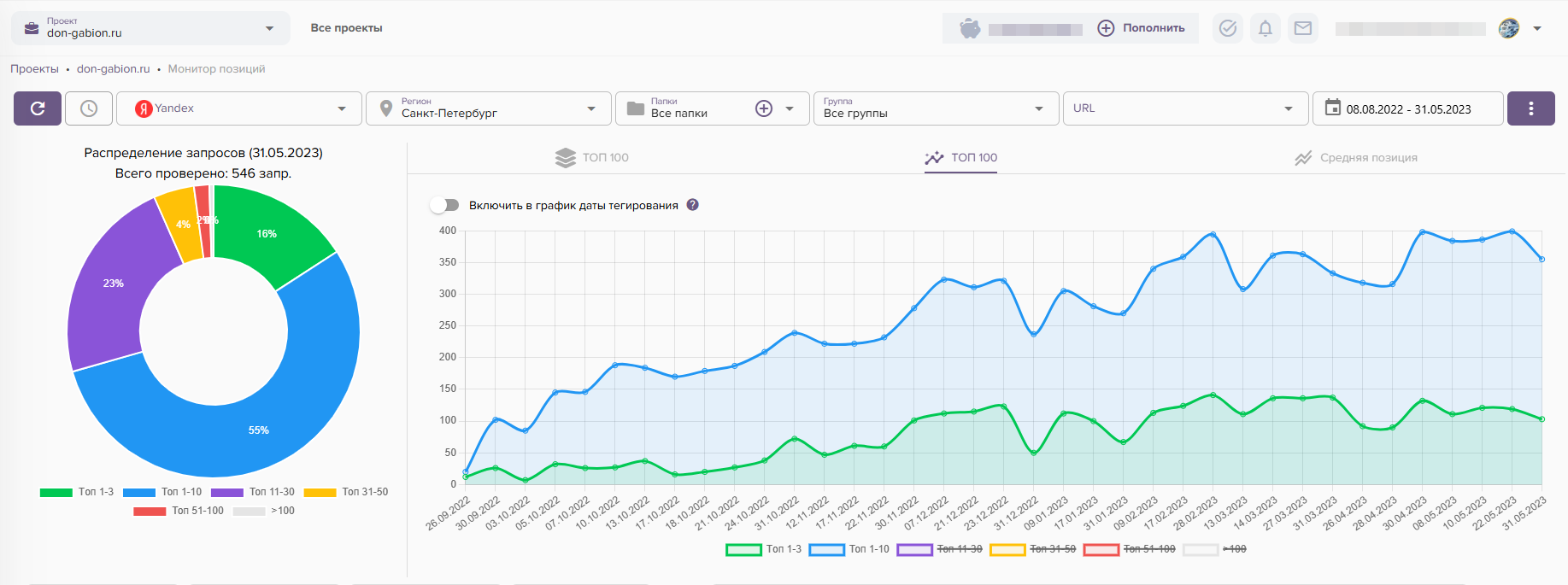Viewport: 1568px width, 585px height.
Task: Open the three-dot options menu
Action: click(x=1530, y=108)
